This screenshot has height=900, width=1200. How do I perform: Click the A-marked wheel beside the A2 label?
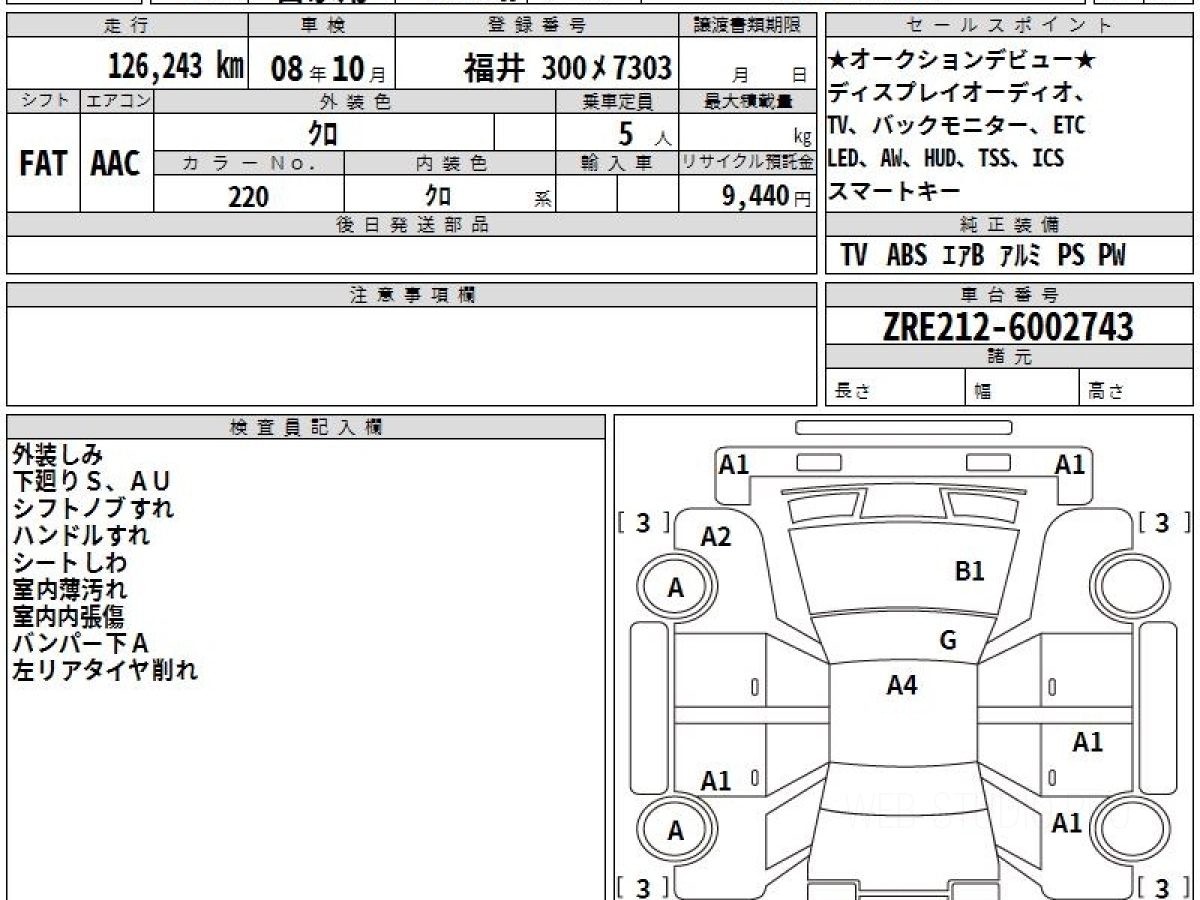[677, 588]
